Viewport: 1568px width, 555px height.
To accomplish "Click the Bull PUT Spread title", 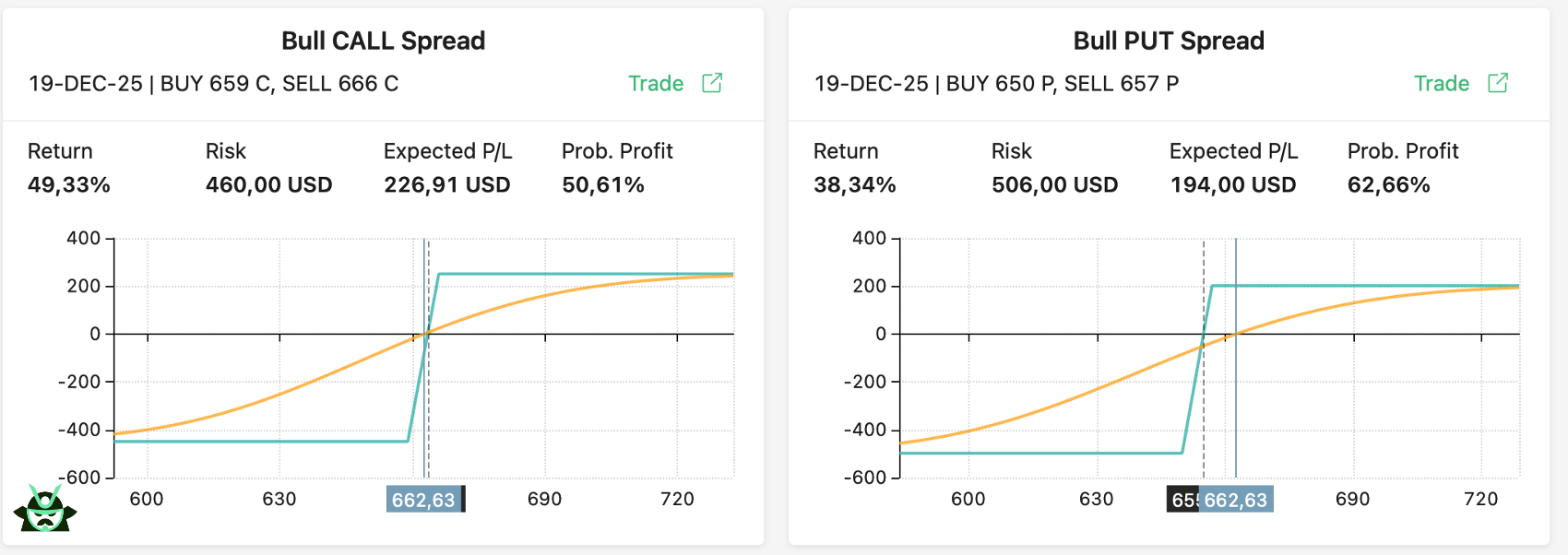I will 1169,41.
